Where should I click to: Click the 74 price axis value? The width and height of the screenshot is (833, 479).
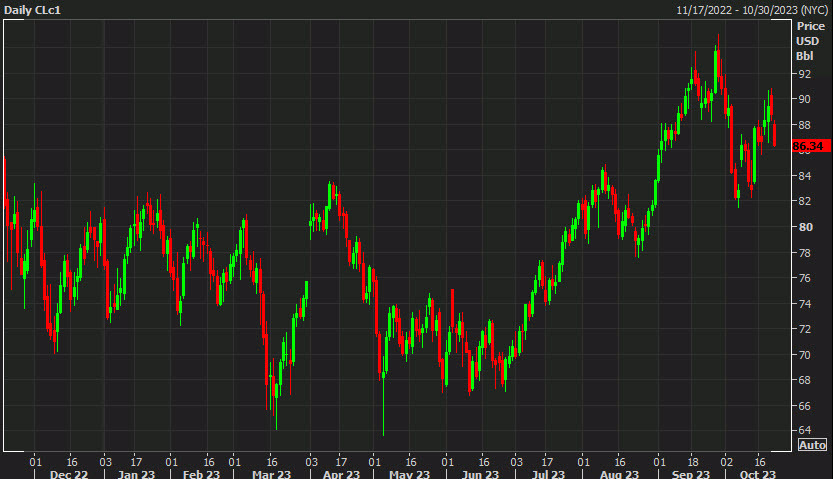click(x=805, y=304)
